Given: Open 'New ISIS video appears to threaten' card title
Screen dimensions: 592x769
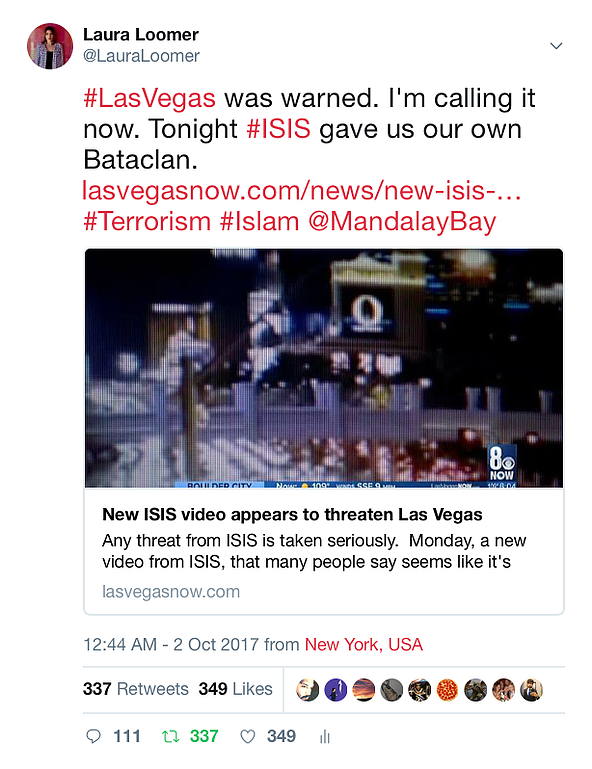Looking at the screenshot, I should [x=292, y=514].
